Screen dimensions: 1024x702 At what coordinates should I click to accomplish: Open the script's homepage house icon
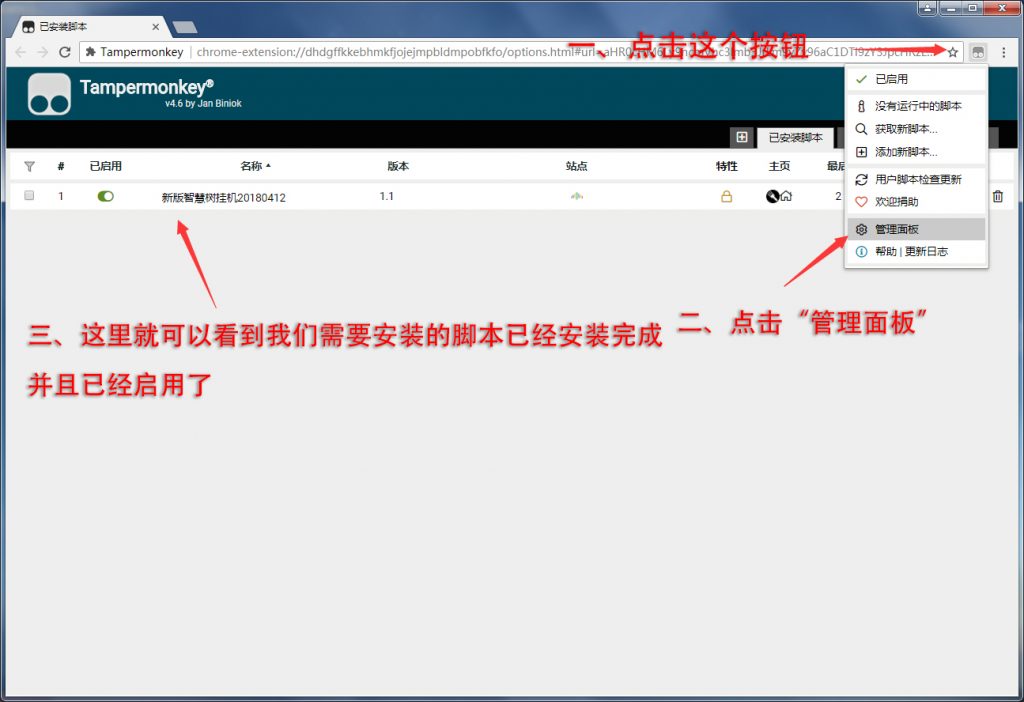point(786,196)
